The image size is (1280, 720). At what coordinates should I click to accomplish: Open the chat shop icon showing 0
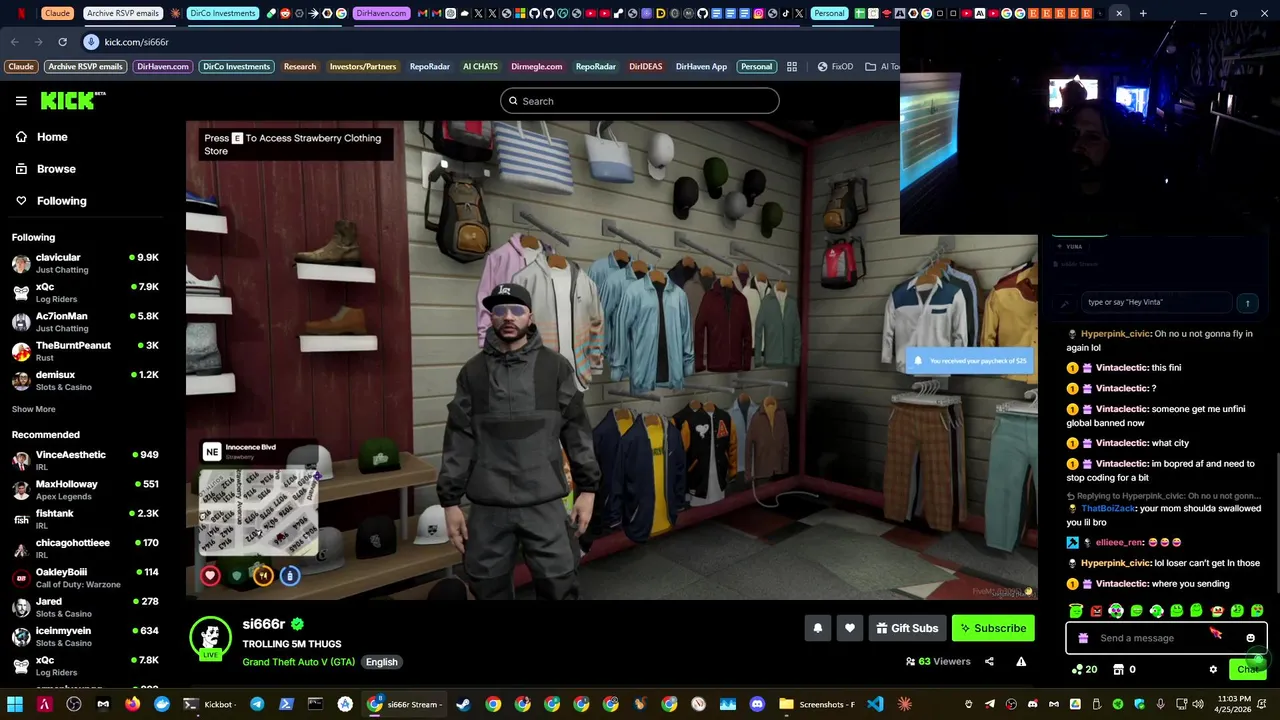[1124, 669]
